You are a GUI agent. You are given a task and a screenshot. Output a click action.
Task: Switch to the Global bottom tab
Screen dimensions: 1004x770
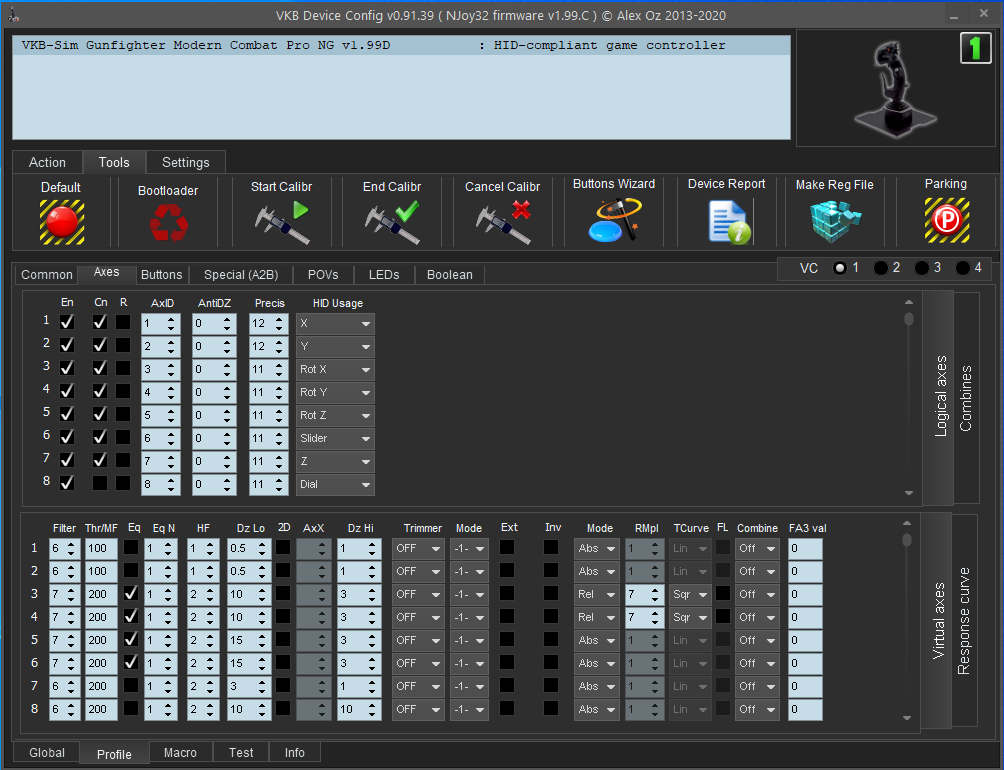pos(47,753)
